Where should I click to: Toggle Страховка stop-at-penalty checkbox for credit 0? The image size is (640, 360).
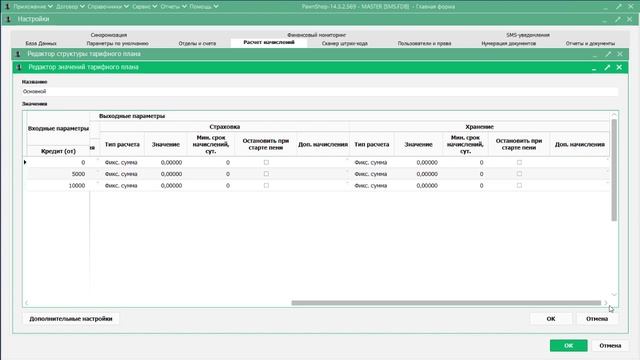266,162
